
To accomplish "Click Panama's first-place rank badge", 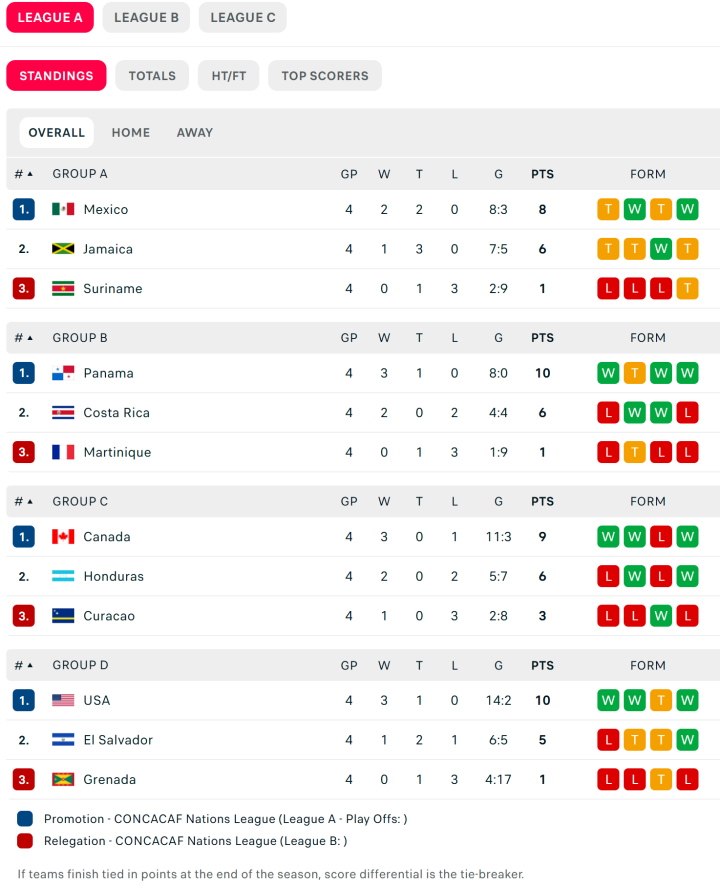I will pyautogui.click(x=24, y=373).
